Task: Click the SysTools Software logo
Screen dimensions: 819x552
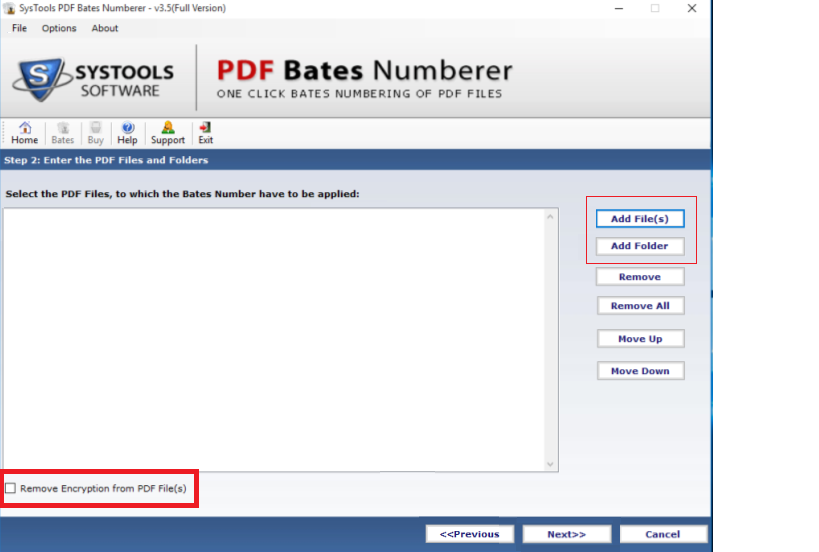Action: tap(93, 78)
